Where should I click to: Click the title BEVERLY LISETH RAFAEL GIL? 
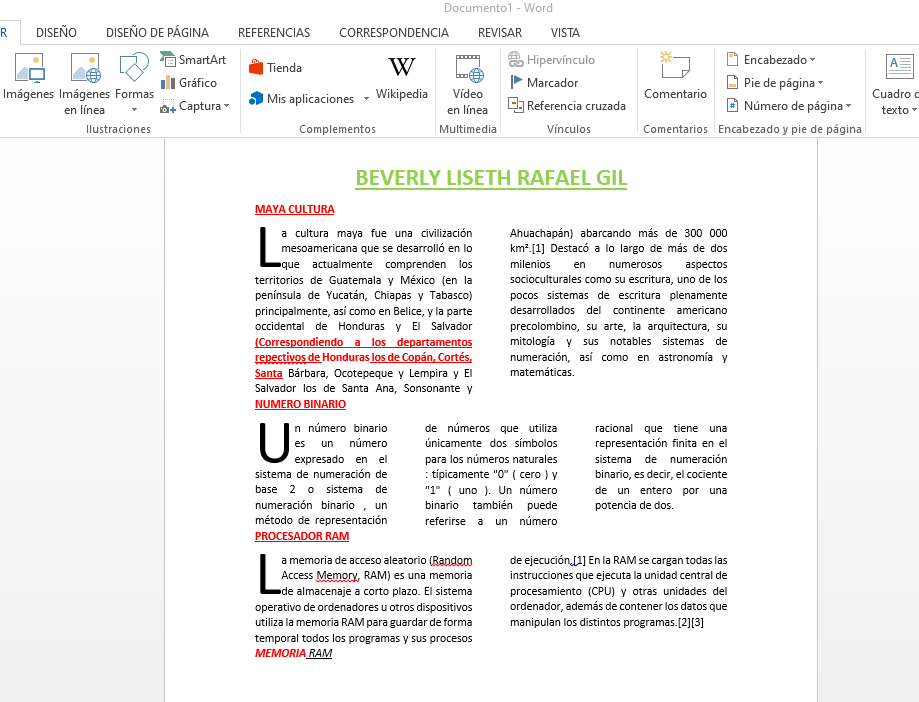491,178
